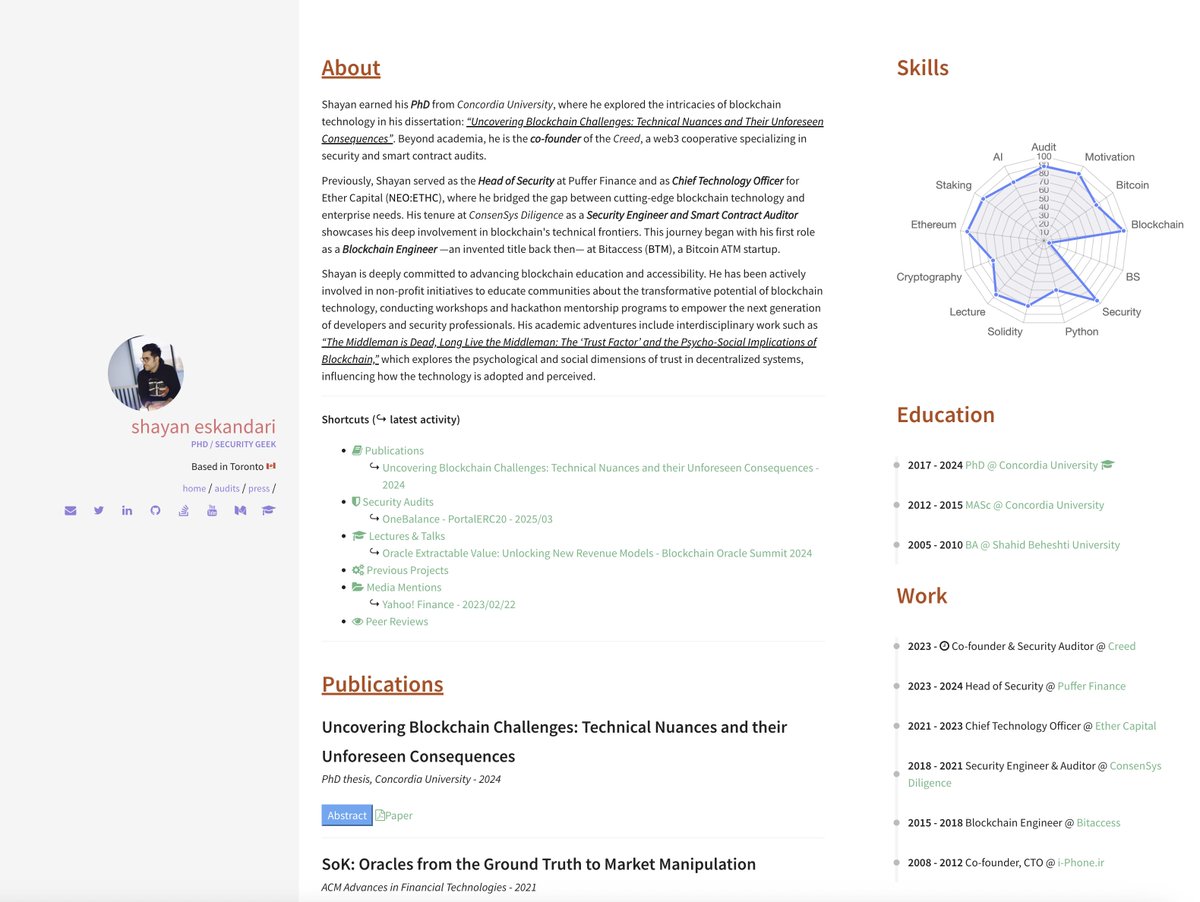The height and width of the screenshot is (902, 1200).
Task: Click the Publications section heading
Action: click(x=382, y=684)
